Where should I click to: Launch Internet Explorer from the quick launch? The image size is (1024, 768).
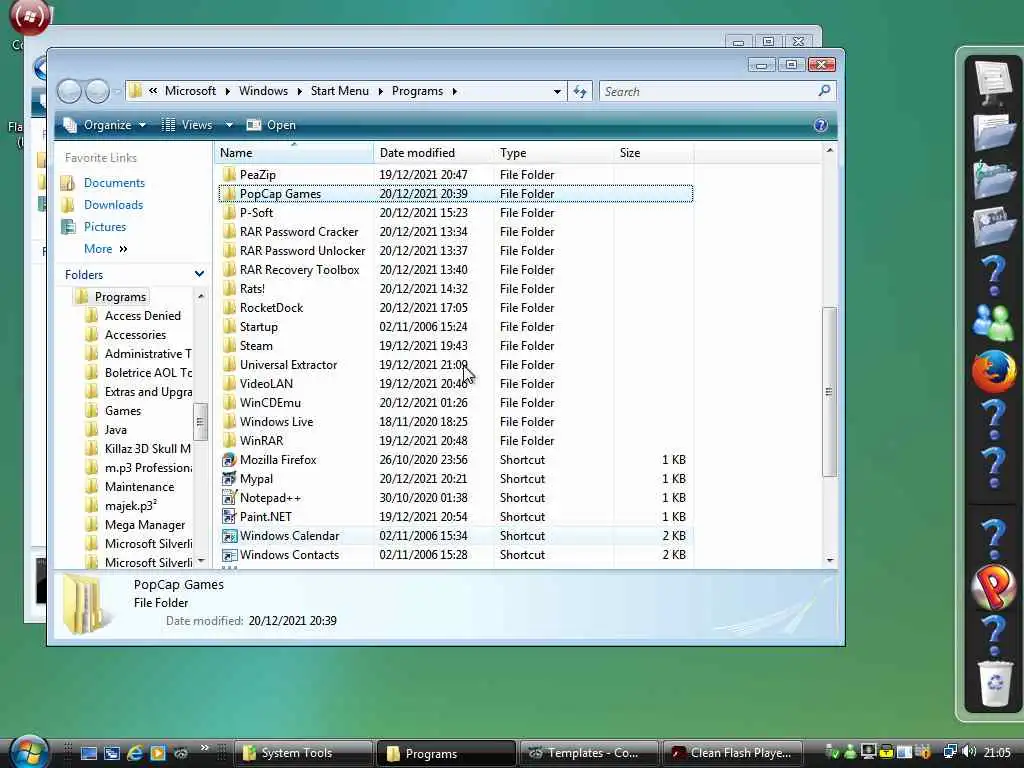tap(135, 753)
